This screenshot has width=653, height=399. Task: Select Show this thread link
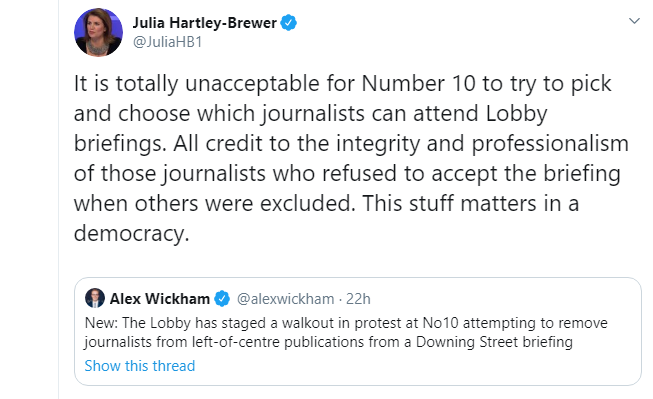[140, 366]
